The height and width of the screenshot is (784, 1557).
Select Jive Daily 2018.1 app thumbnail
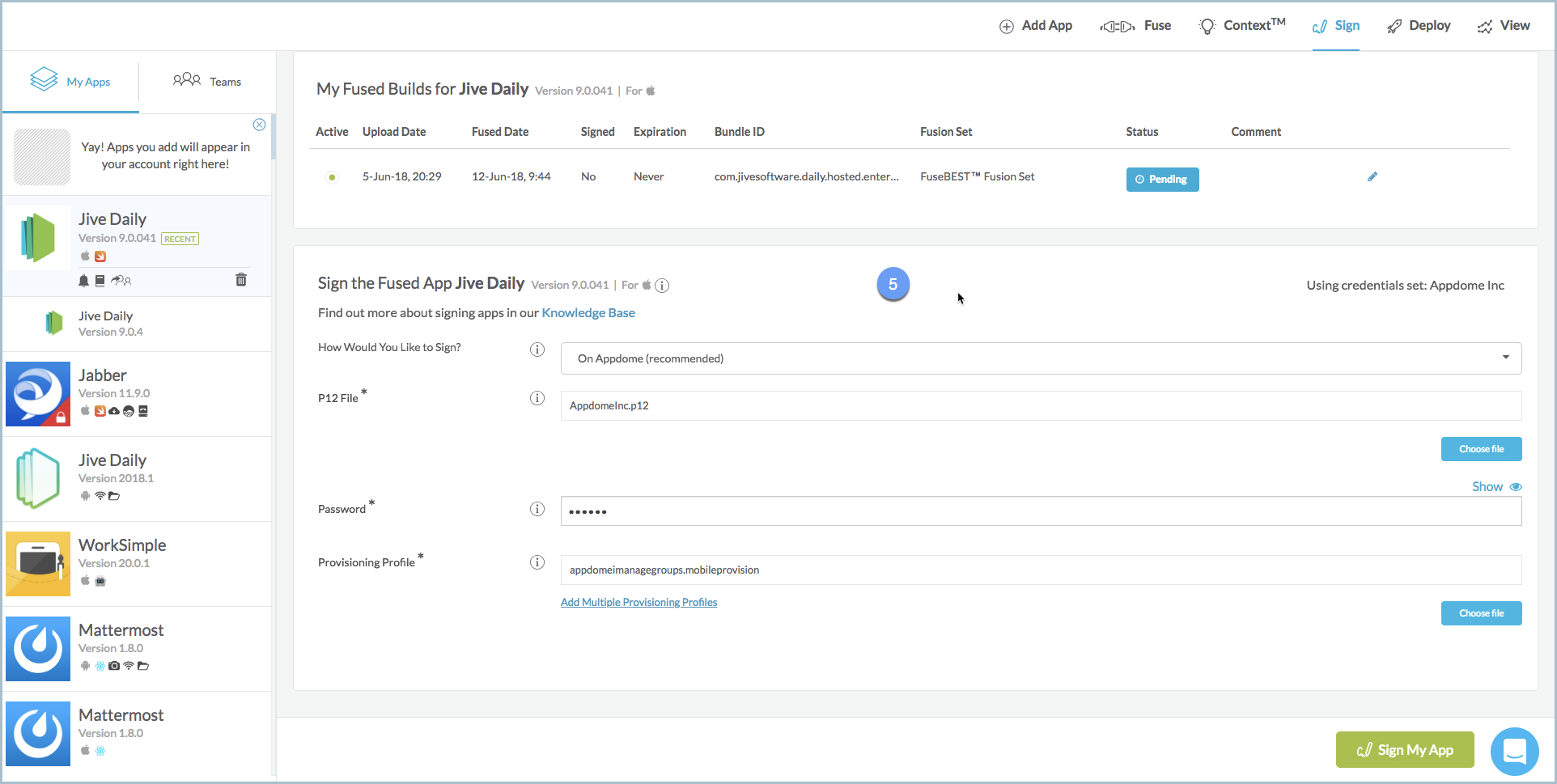[x=38, y=479]
